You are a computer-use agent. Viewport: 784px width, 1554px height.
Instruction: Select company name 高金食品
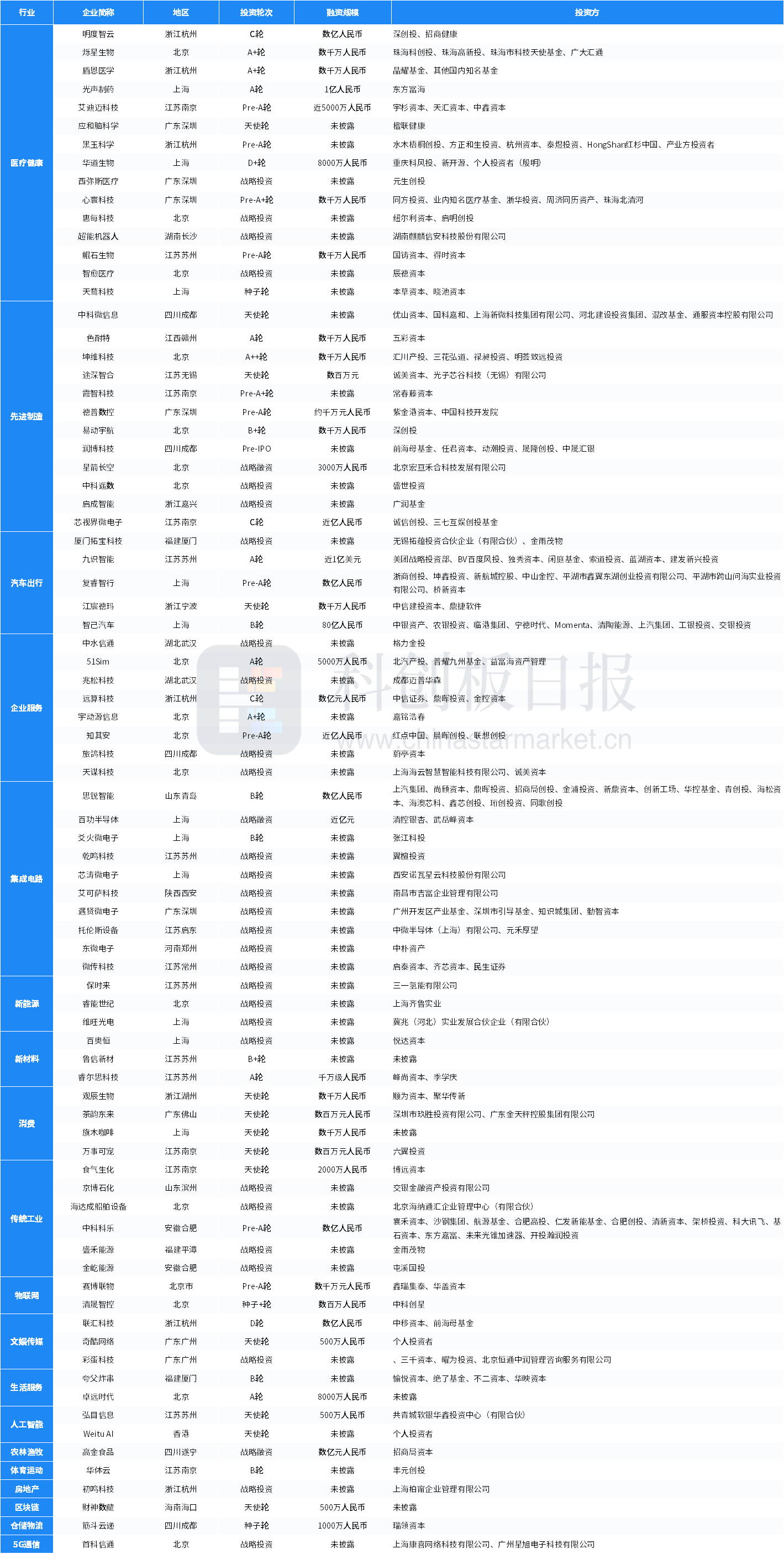click(x=98, y=1452)
